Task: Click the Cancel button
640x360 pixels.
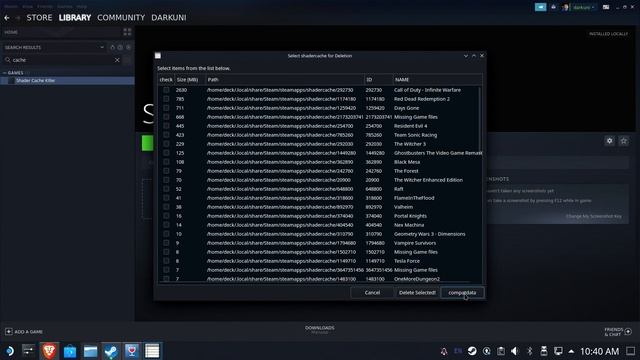Action: [x=372, y=293]
